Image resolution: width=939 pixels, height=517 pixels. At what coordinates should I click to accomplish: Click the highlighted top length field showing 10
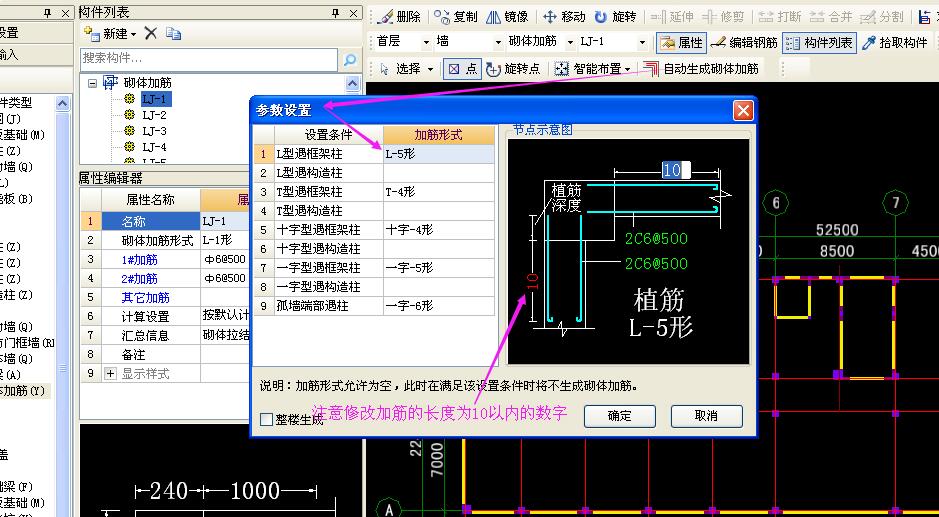pos(676,170)
